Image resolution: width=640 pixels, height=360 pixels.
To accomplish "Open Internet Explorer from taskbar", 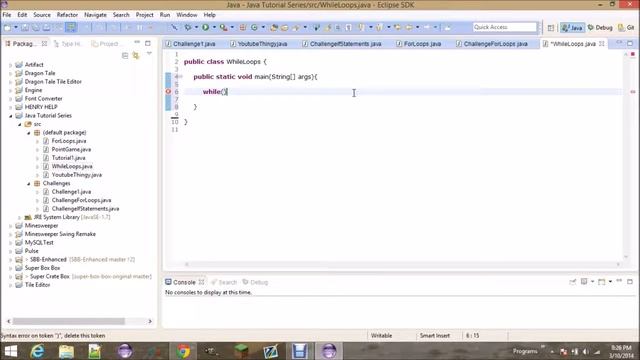I will point(38,351).
